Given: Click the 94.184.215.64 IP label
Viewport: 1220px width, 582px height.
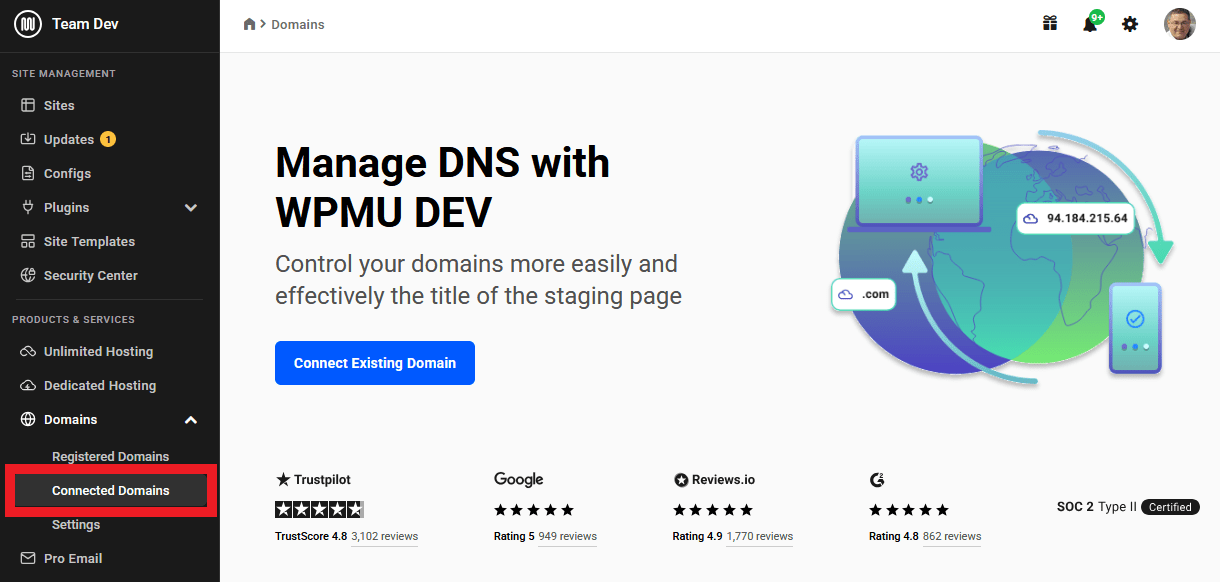Looking at the screenshot, I should 1075,218.
